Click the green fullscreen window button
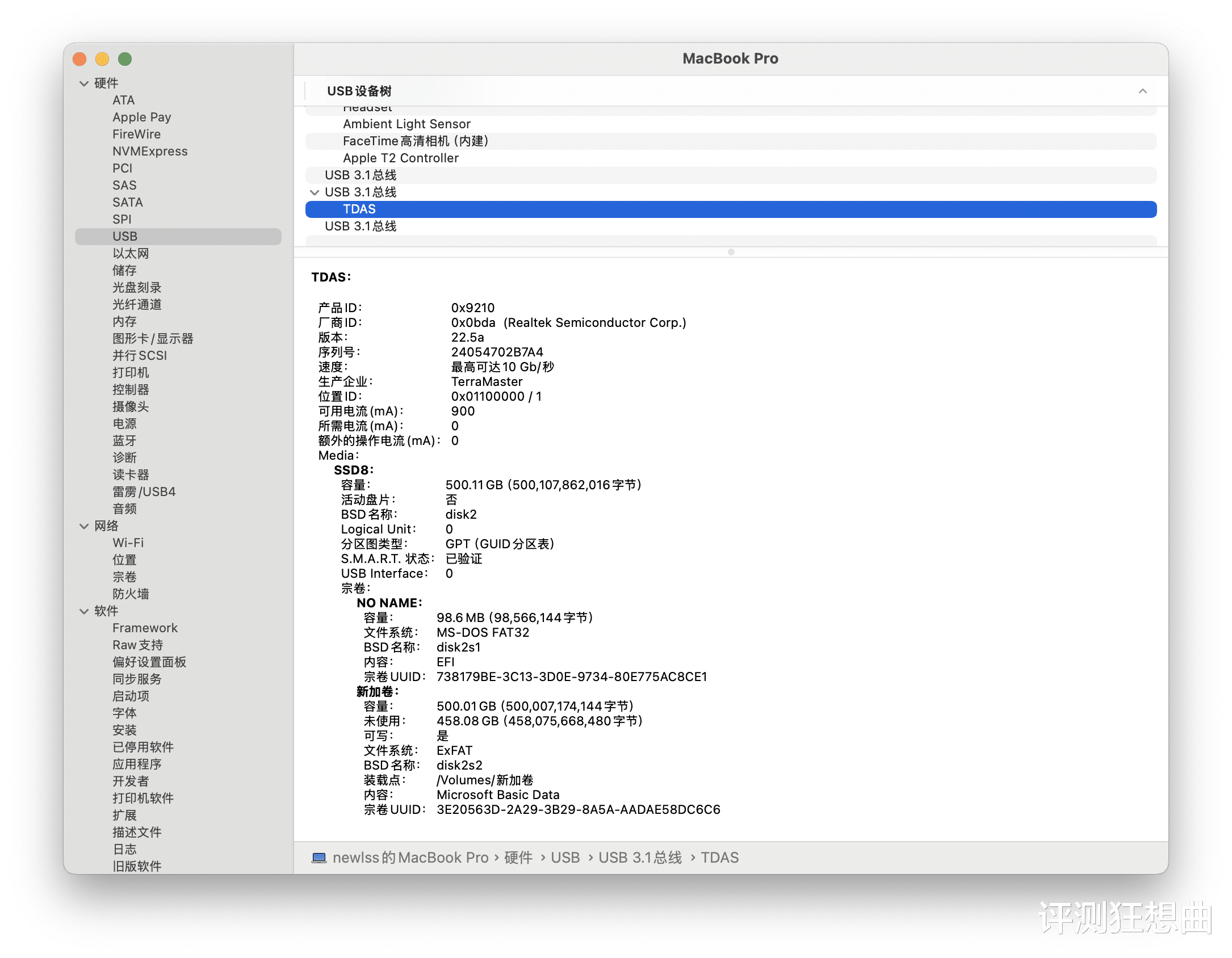Image resolution: width=1232 pixels, height=958 pixels. pyautogui.click(x=125, y=59)
